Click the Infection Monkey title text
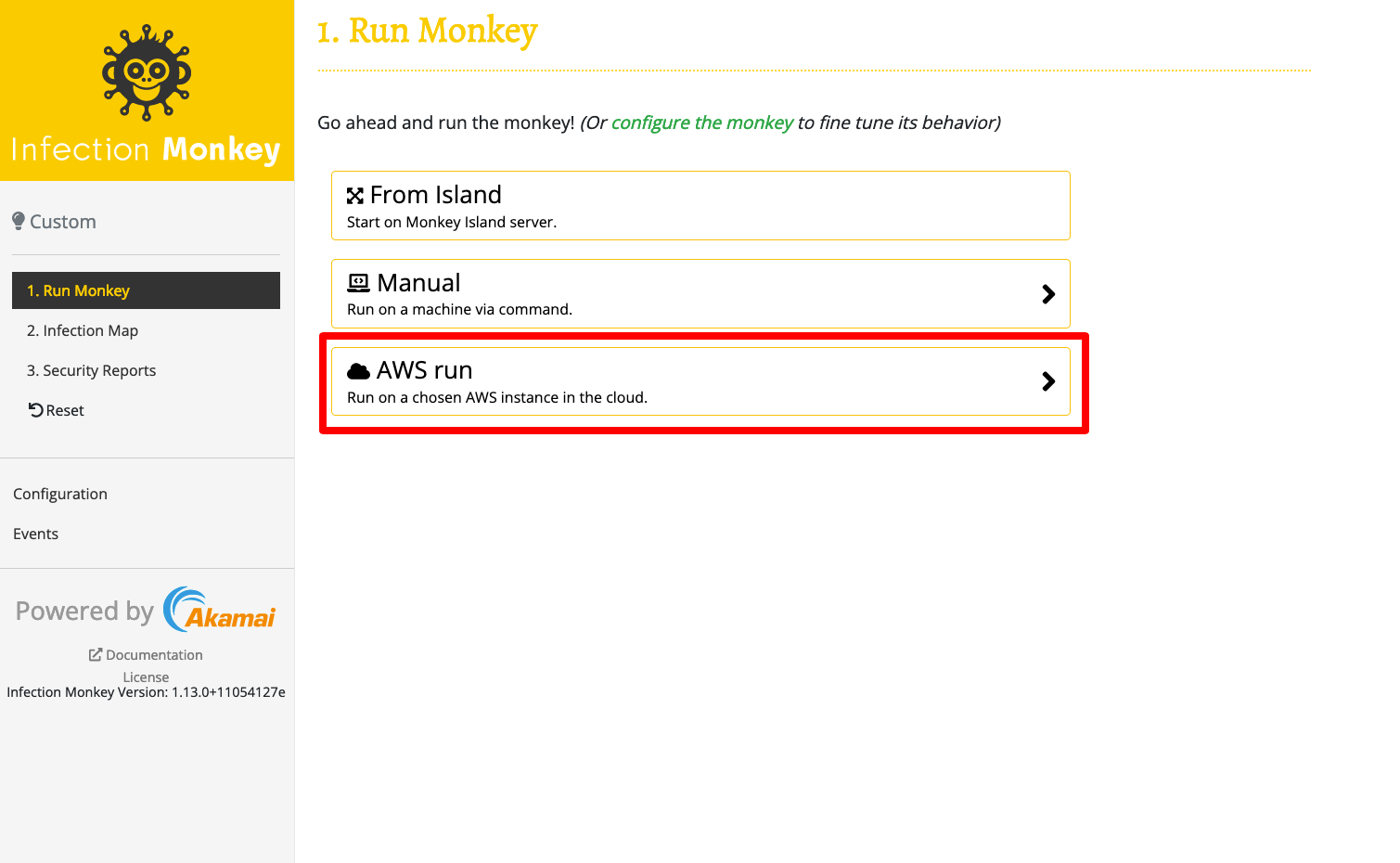This screenshot has height=863, width=1400. [x=146, y=149]
